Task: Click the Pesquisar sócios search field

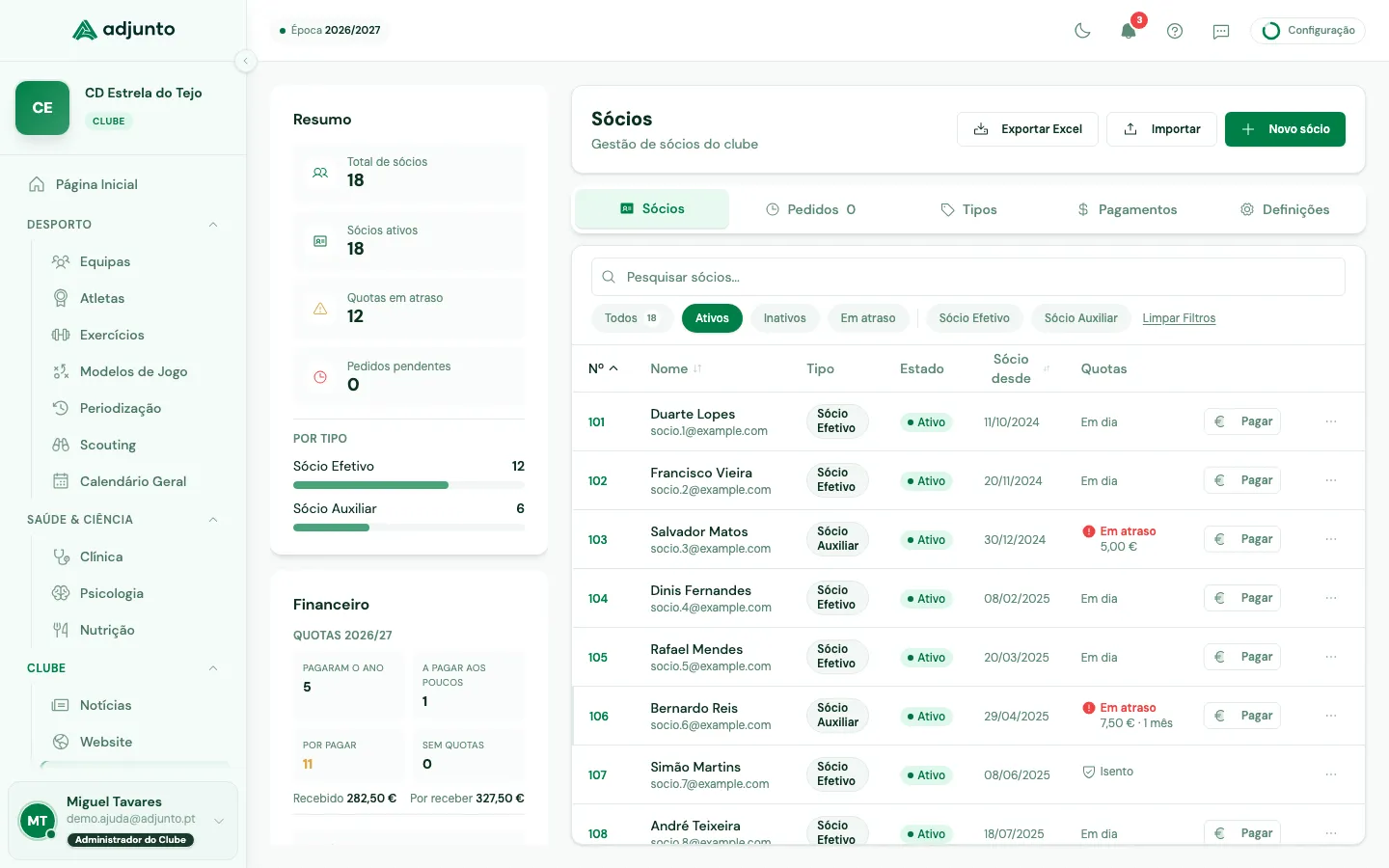Action: [x=968, y=277]
